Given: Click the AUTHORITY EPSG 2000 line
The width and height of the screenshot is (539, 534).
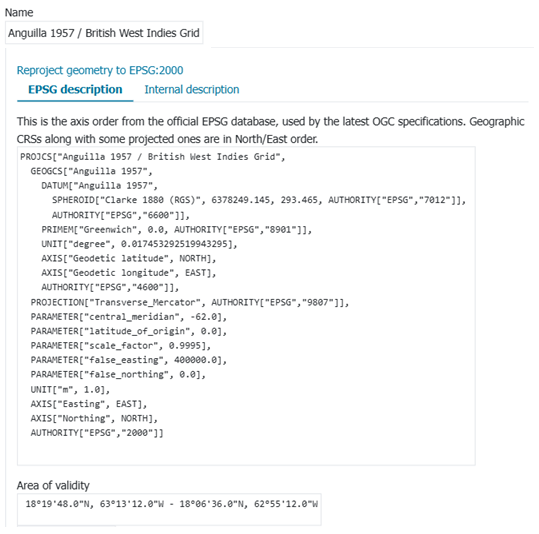Looking at the screenshot, I should tap(97, 433).
